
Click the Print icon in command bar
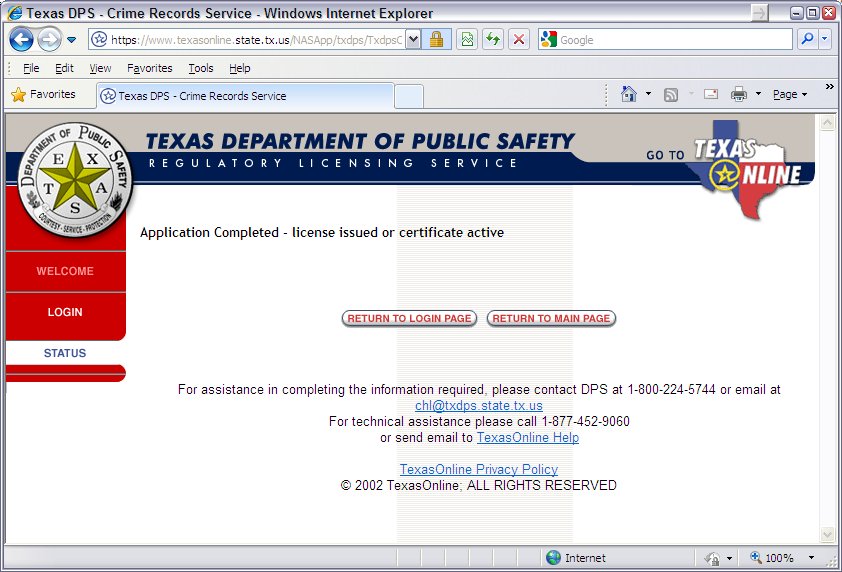739,95
